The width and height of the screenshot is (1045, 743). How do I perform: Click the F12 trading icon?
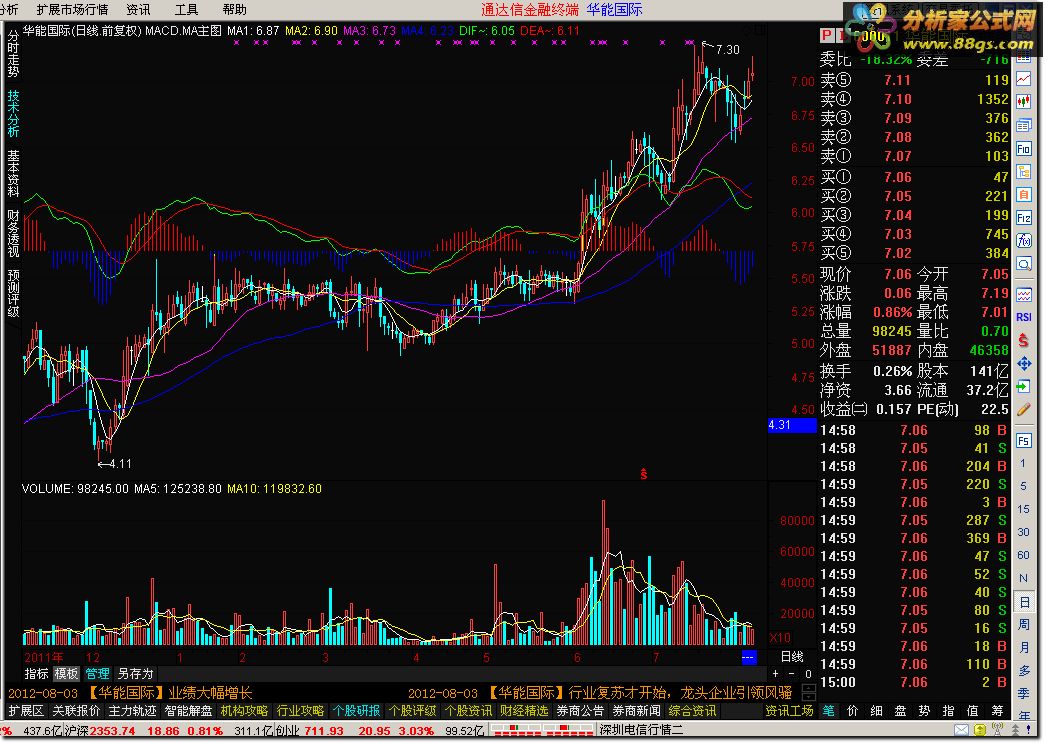[x=1024, y=218]
